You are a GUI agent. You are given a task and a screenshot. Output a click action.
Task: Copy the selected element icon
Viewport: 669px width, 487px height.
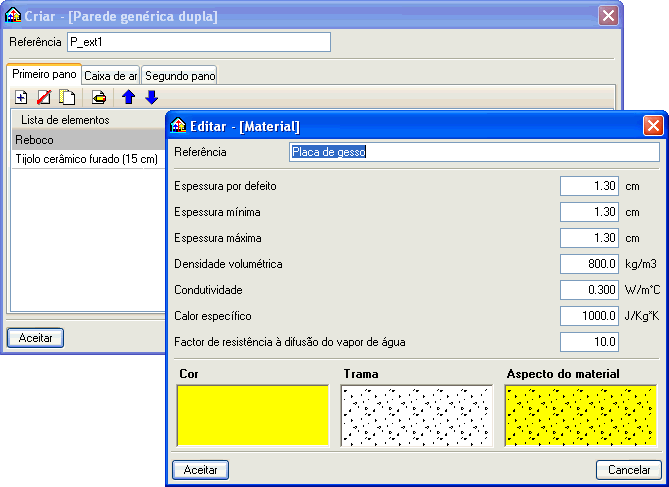pos(67,97)
